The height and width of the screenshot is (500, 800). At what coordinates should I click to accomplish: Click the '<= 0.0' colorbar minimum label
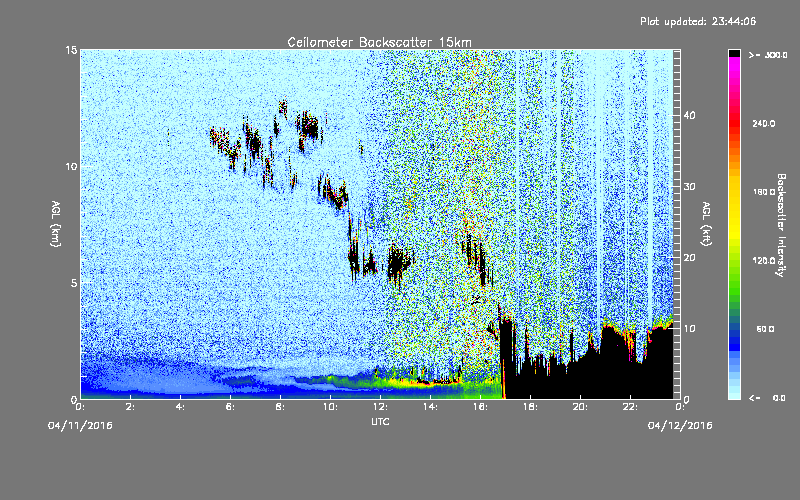coord(767,398)
